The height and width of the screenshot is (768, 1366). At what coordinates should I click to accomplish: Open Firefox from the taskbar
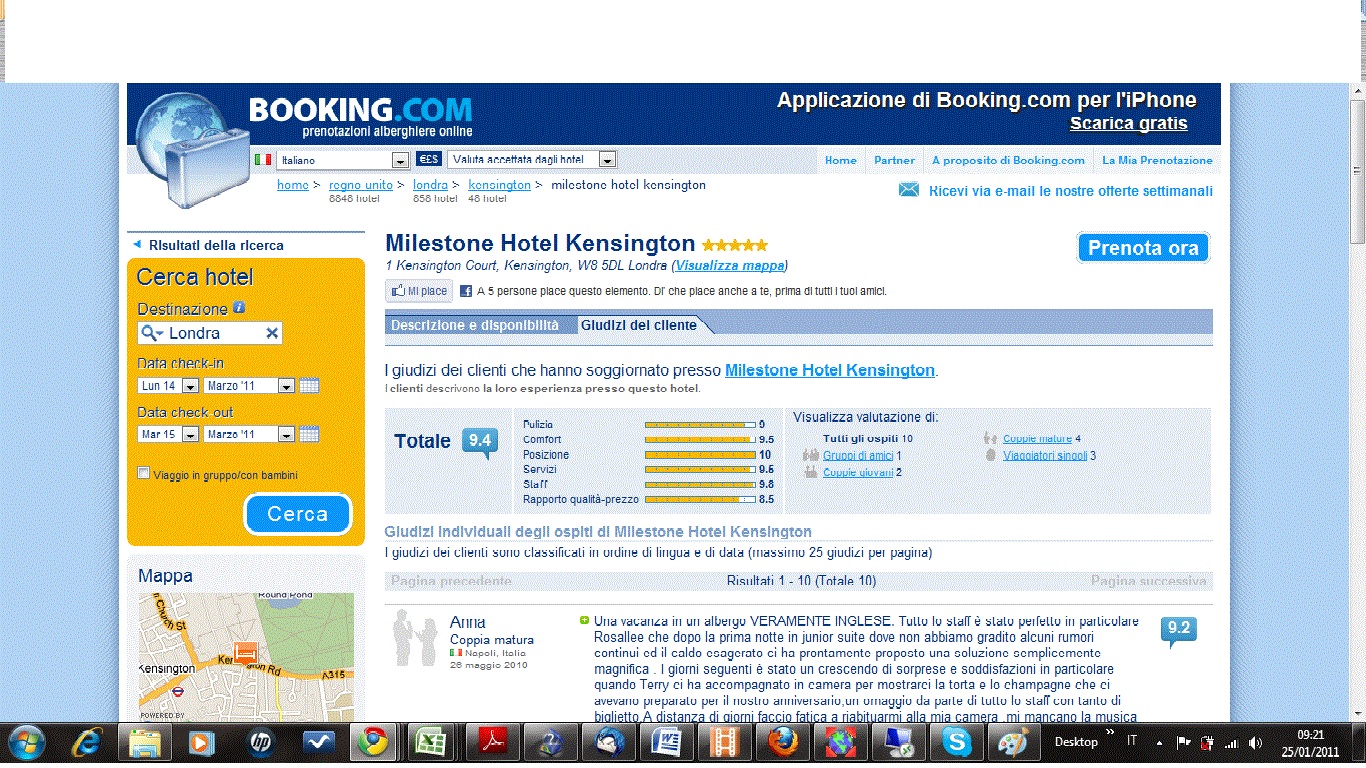[782, 743]
